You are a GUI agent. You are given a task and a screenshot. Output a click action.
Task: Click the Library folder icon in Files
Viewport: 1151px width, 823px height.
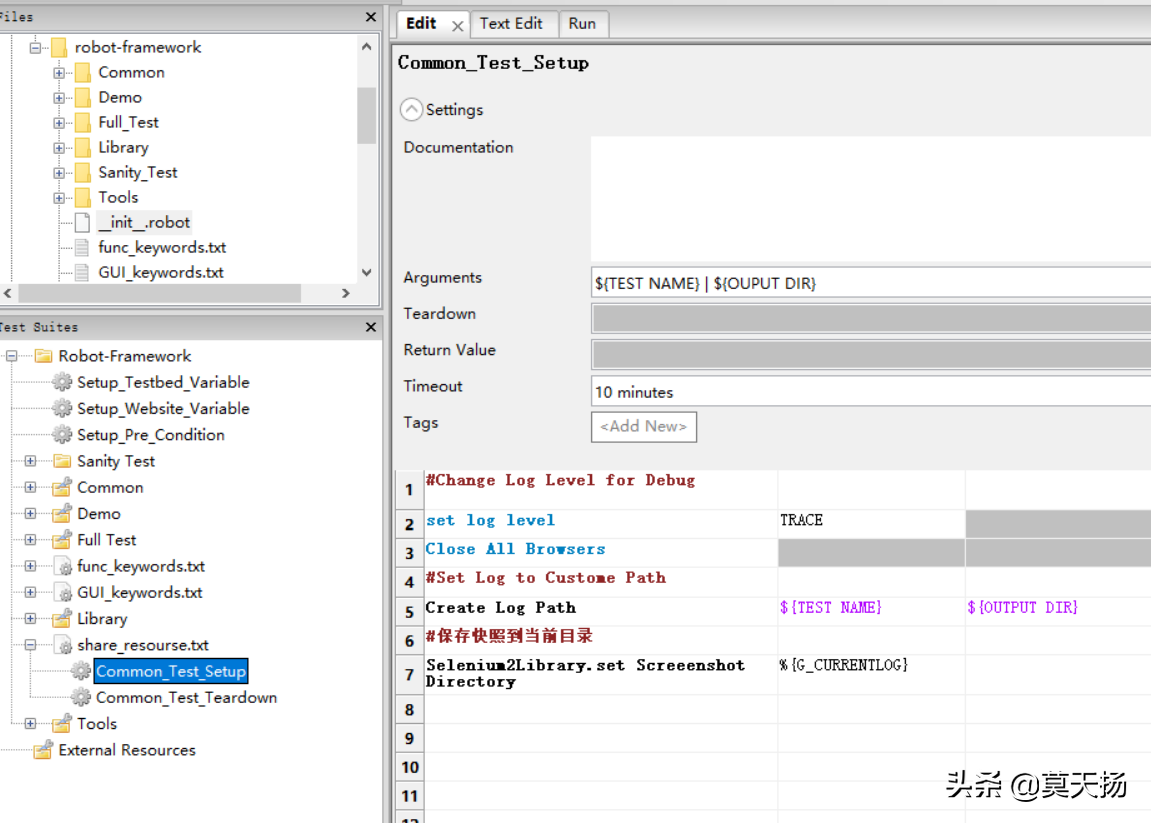click(83, 148)
